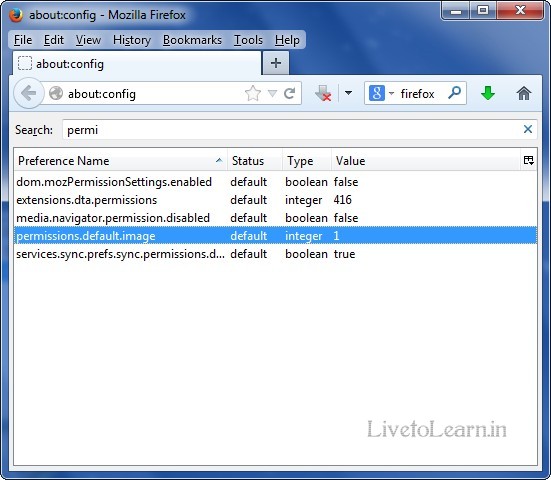This screenshot has width=551, height=480.
Task: Click the download blocked icon with red X
Action: 323,93
